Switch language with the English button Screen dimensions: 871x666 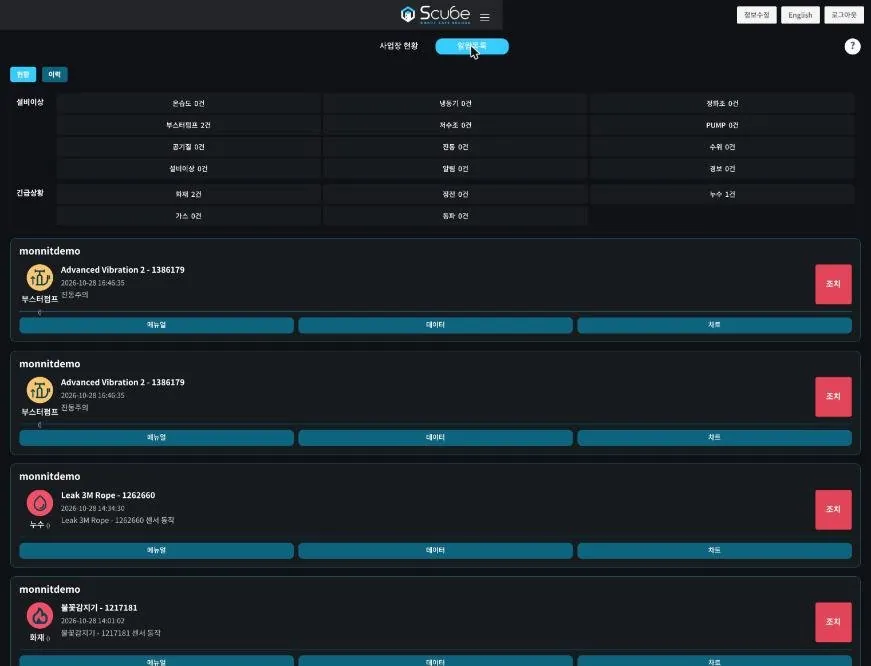pos(800,15)
